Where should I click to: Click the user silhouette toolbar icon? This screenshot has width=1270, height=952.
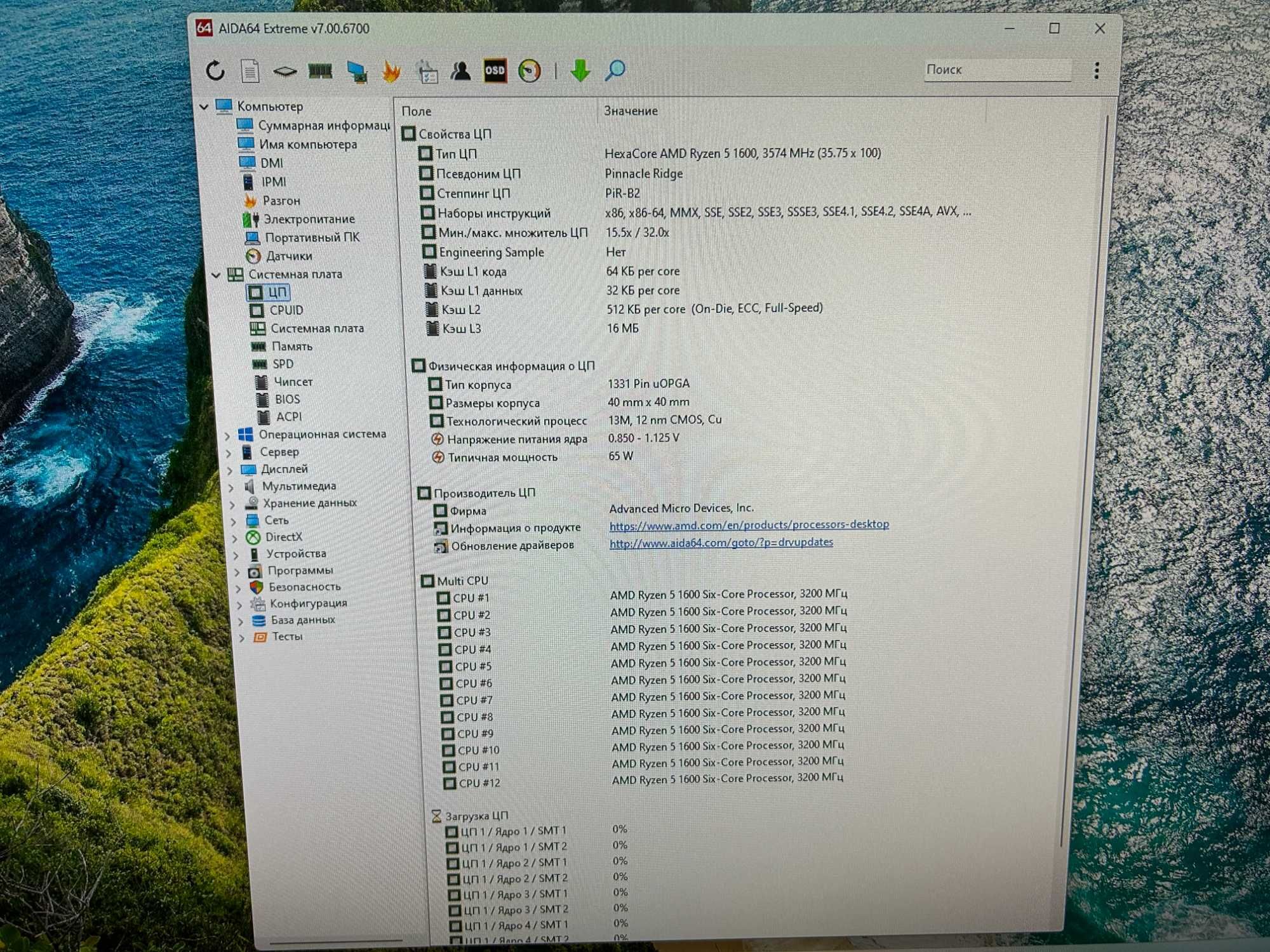pos(460,70)
